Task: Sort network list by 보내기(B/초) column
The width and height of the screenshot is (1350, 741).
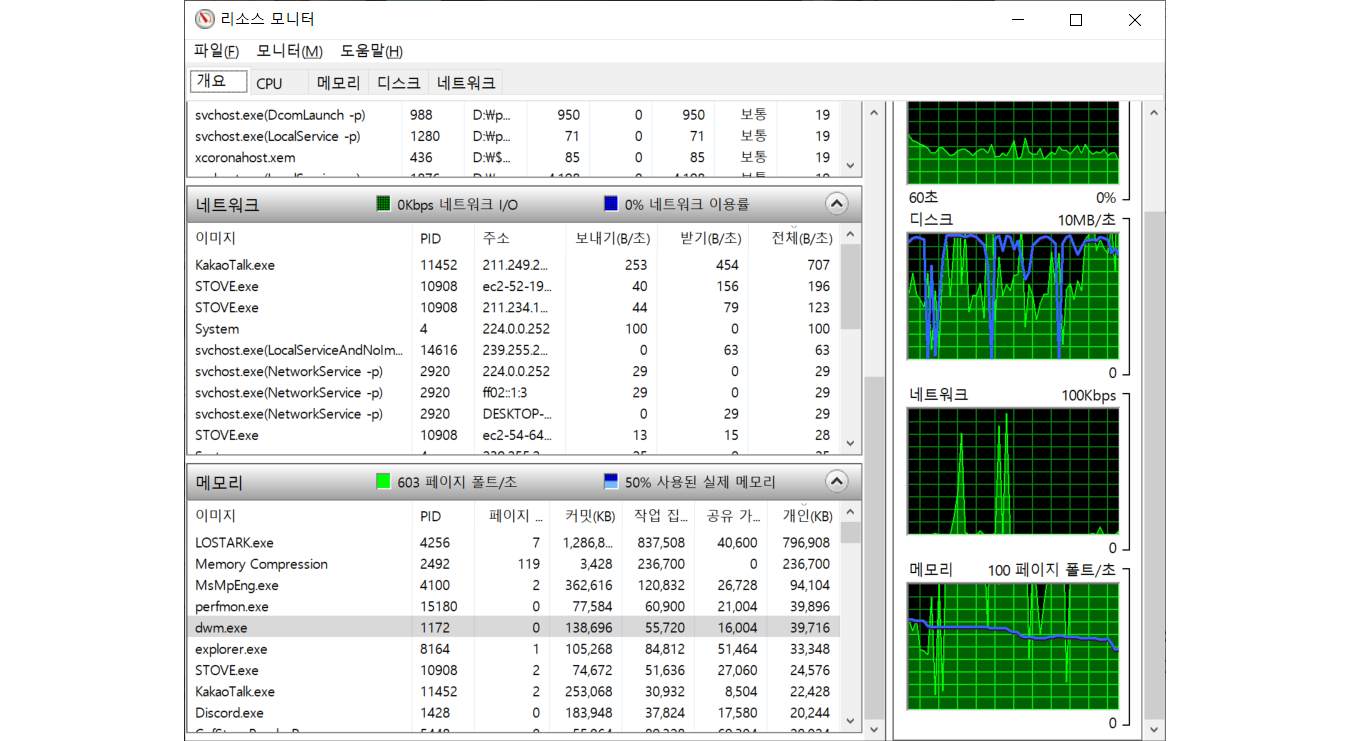Action: point(611,238)
